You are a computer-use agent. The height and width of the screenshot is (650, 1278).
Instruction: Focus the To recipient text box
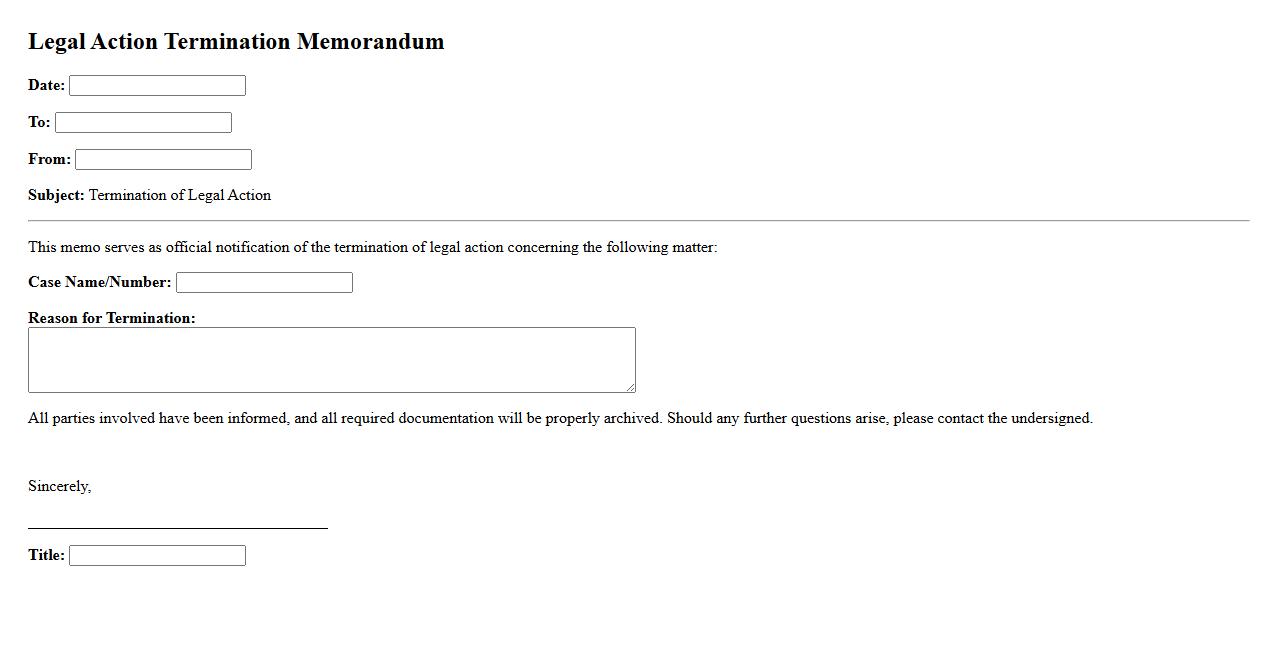tap(143, 123)
